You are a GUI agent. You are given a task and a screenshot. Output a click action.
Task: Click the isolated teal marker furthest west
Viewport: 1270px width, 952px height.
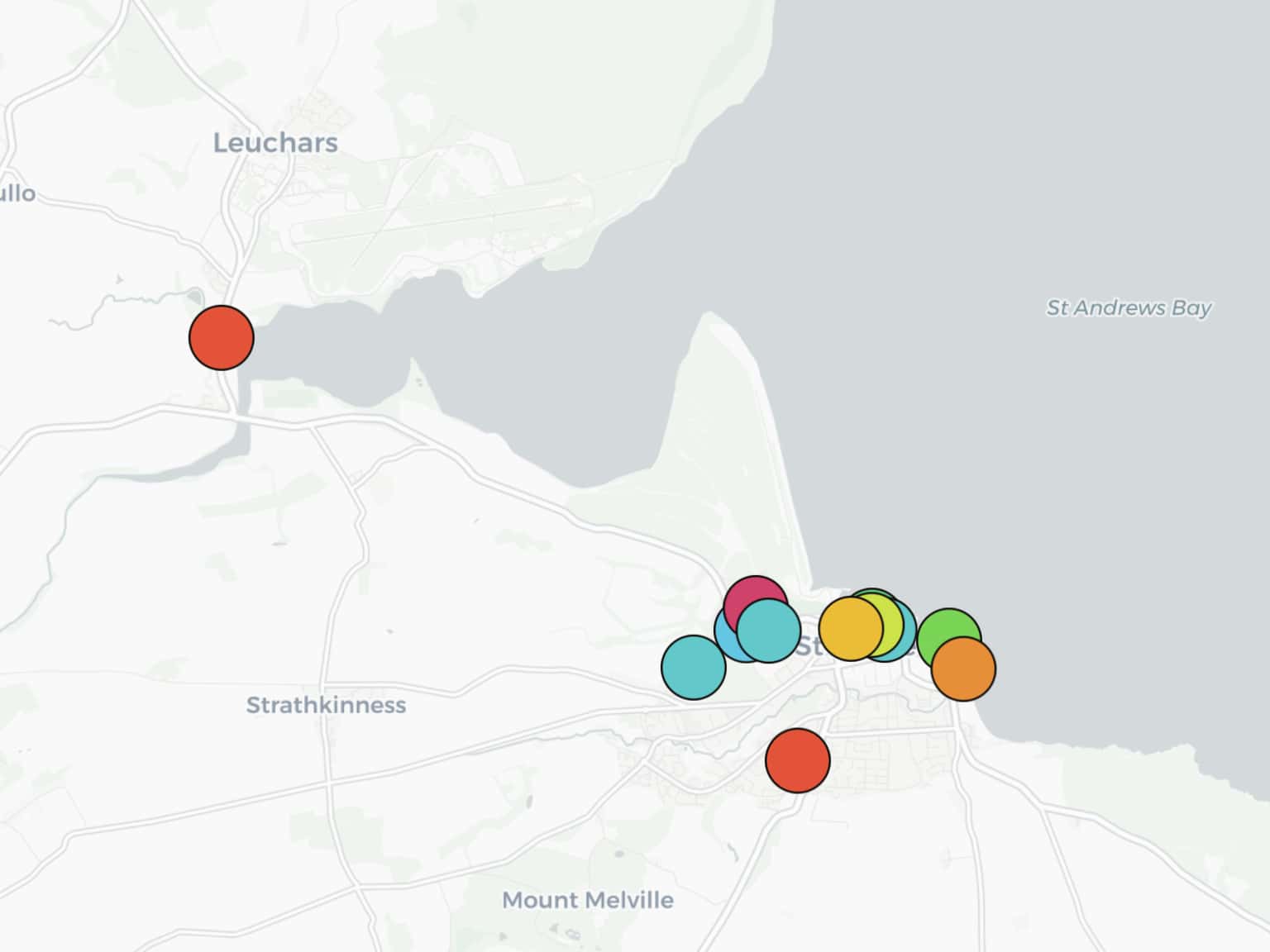tap(693, 668)
